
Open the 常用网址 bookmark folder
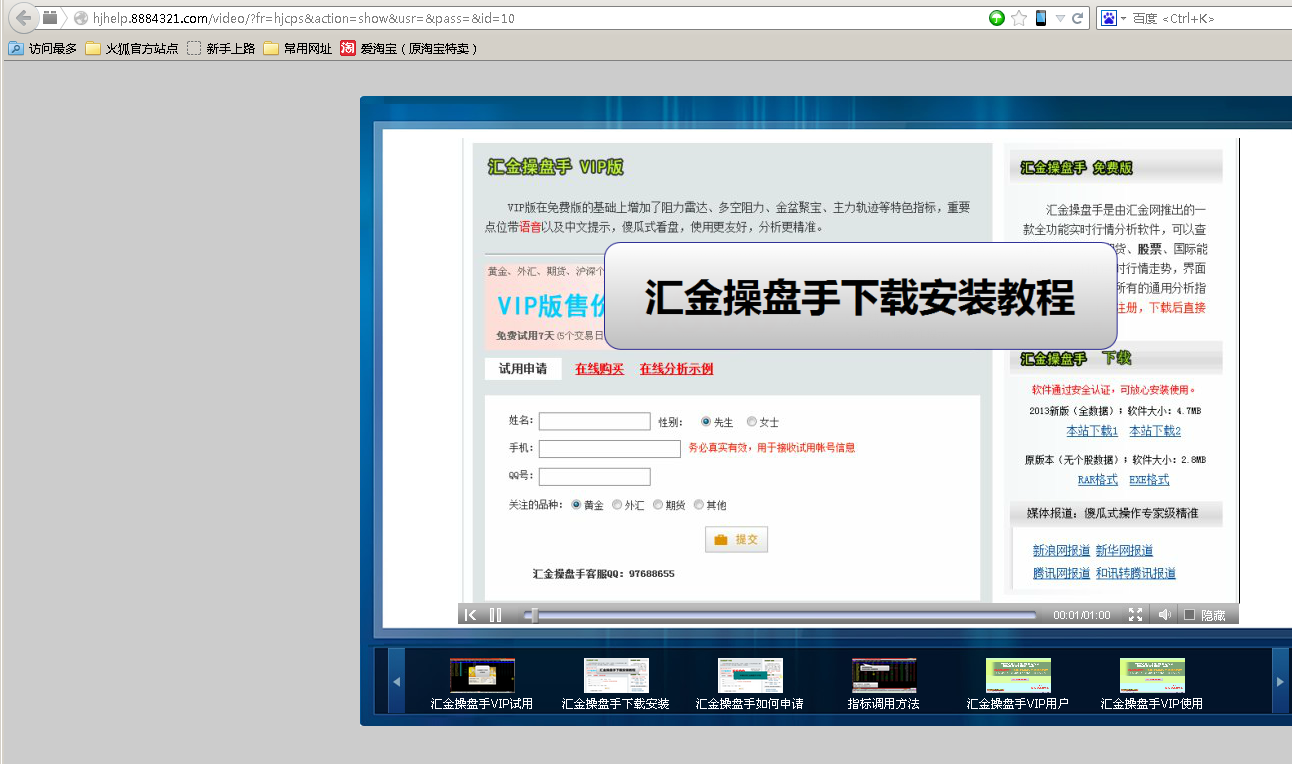(x=298, y=48)
